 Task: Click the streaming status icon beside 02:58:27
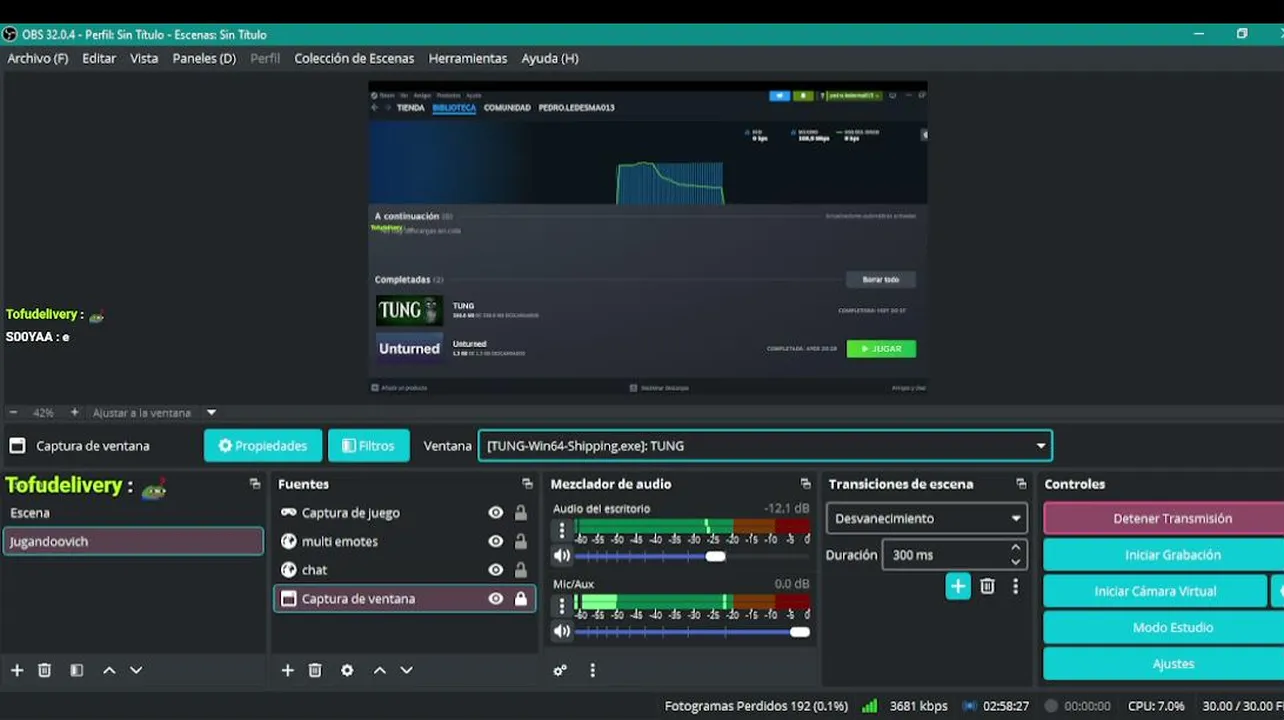click(969, 705)
